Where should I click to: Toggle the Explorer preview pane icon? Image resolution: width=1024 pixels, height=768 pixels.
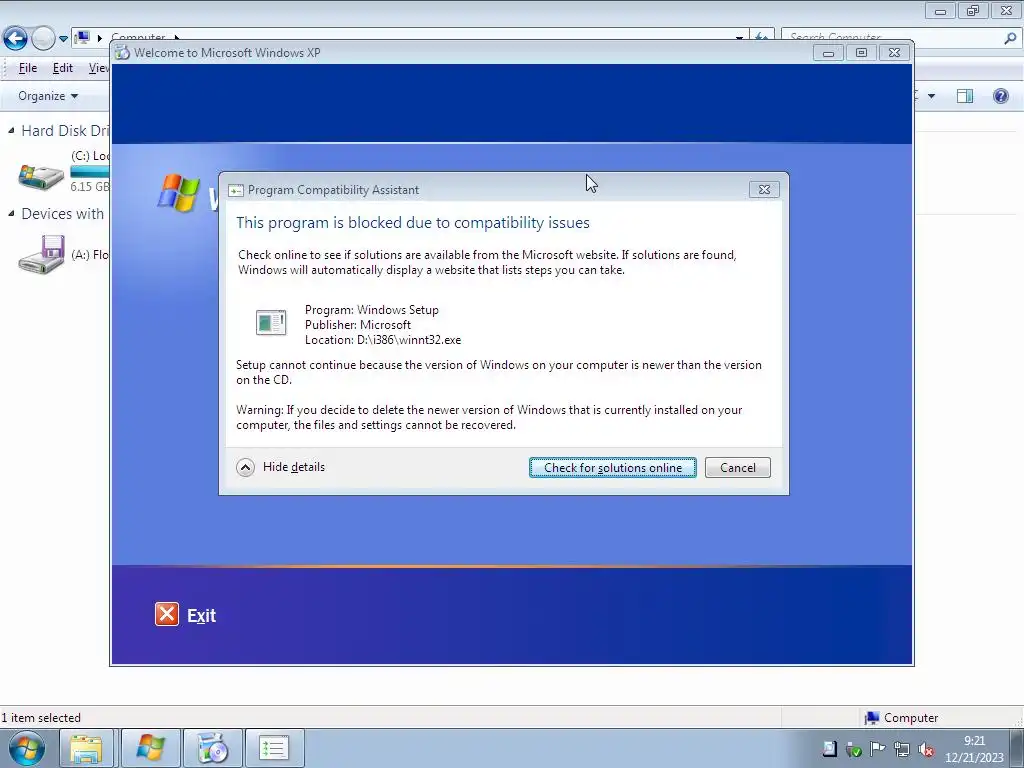click(x=965, y=97)
